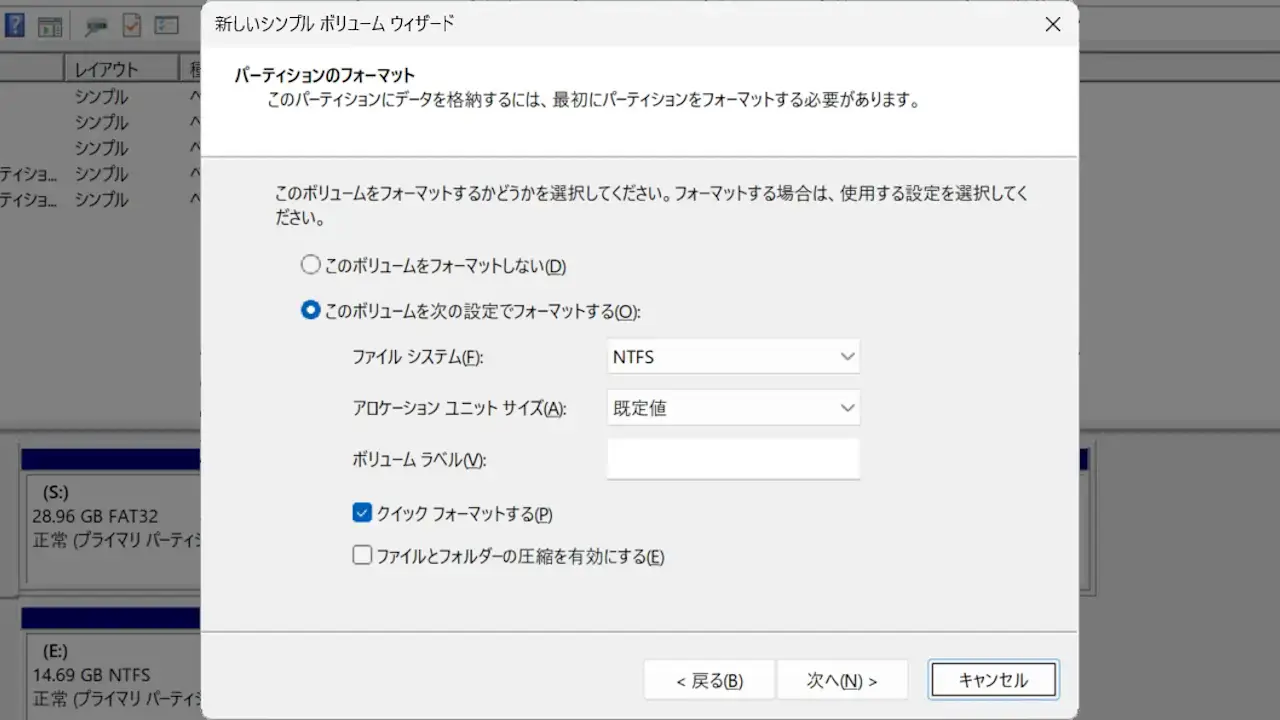Click the rightmost checklist window toolbar icon

(167, 25)
